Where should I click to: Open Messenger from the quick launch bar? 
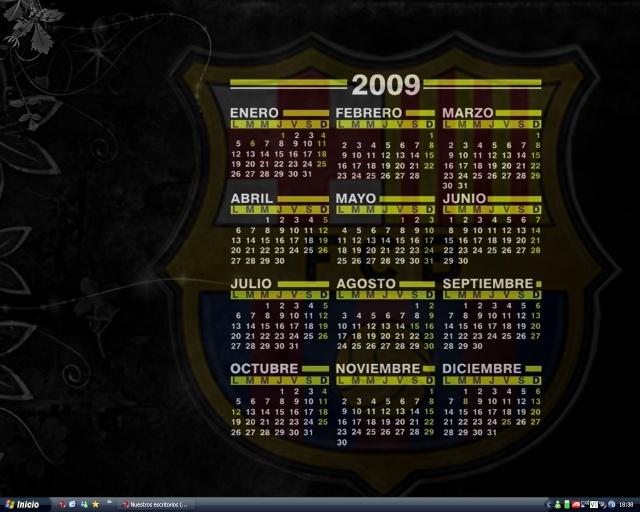pos(84,505)
